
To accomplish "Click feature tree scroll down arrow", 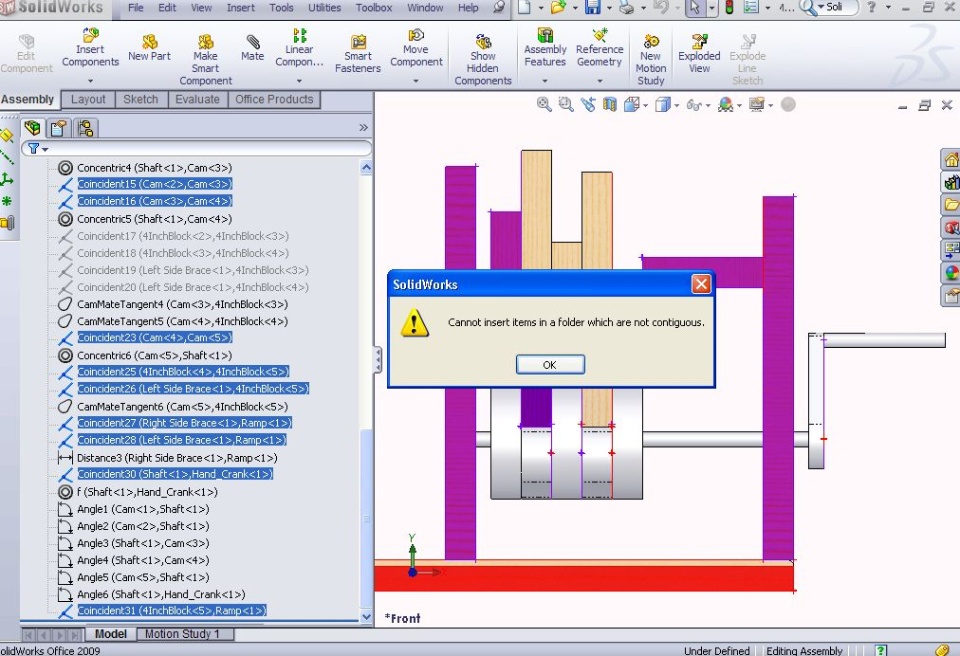I will click(366, 617).
